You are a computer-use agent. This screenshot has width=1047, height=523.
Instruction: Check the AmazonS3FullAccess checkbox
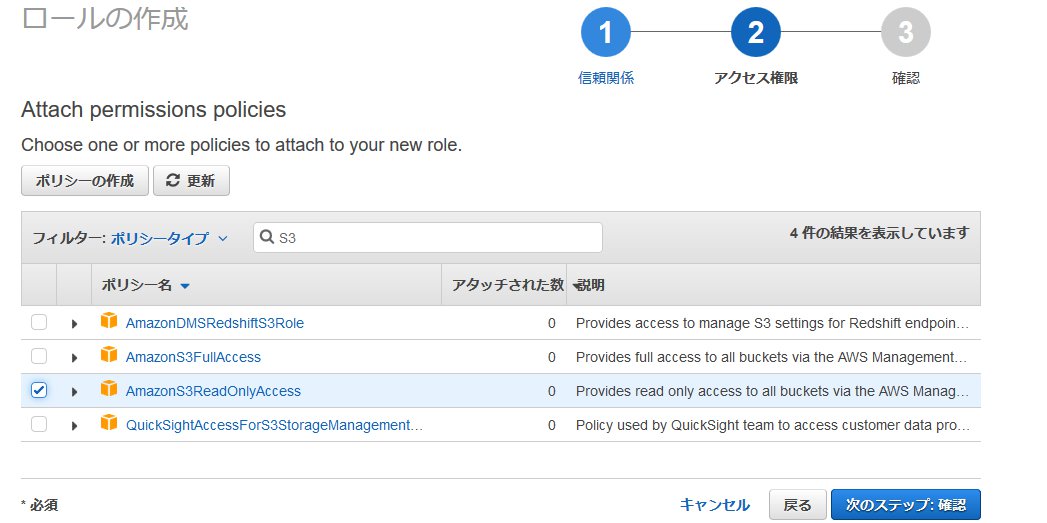coord(39,357)
